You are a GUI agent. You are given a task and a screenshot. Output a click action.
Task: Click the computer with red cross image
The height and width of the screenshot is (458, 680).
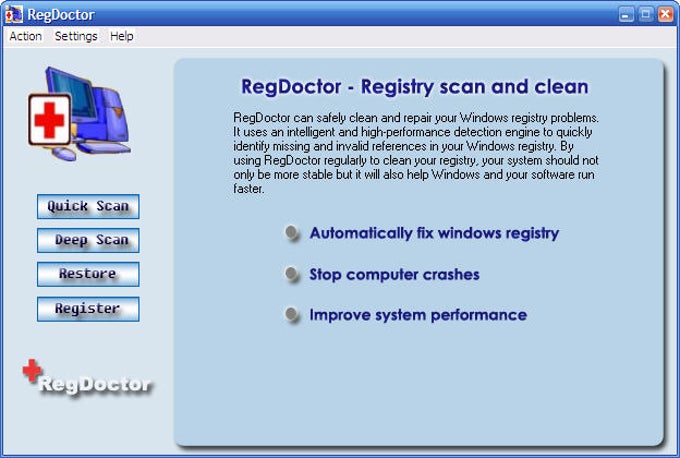(x=79, y=114)
